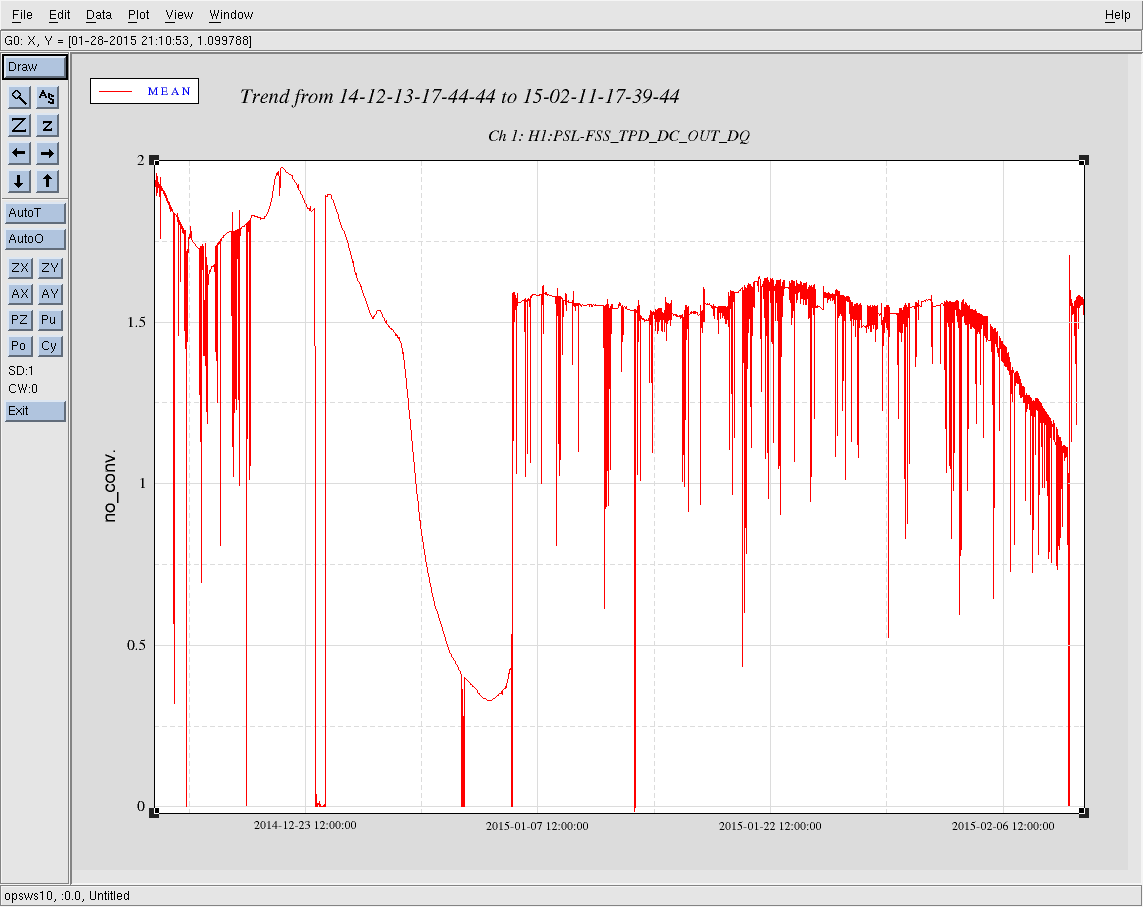The height and width of the screenshot is (907, 1143).
Task: Open the File menu
Action: tap(22, 15)
